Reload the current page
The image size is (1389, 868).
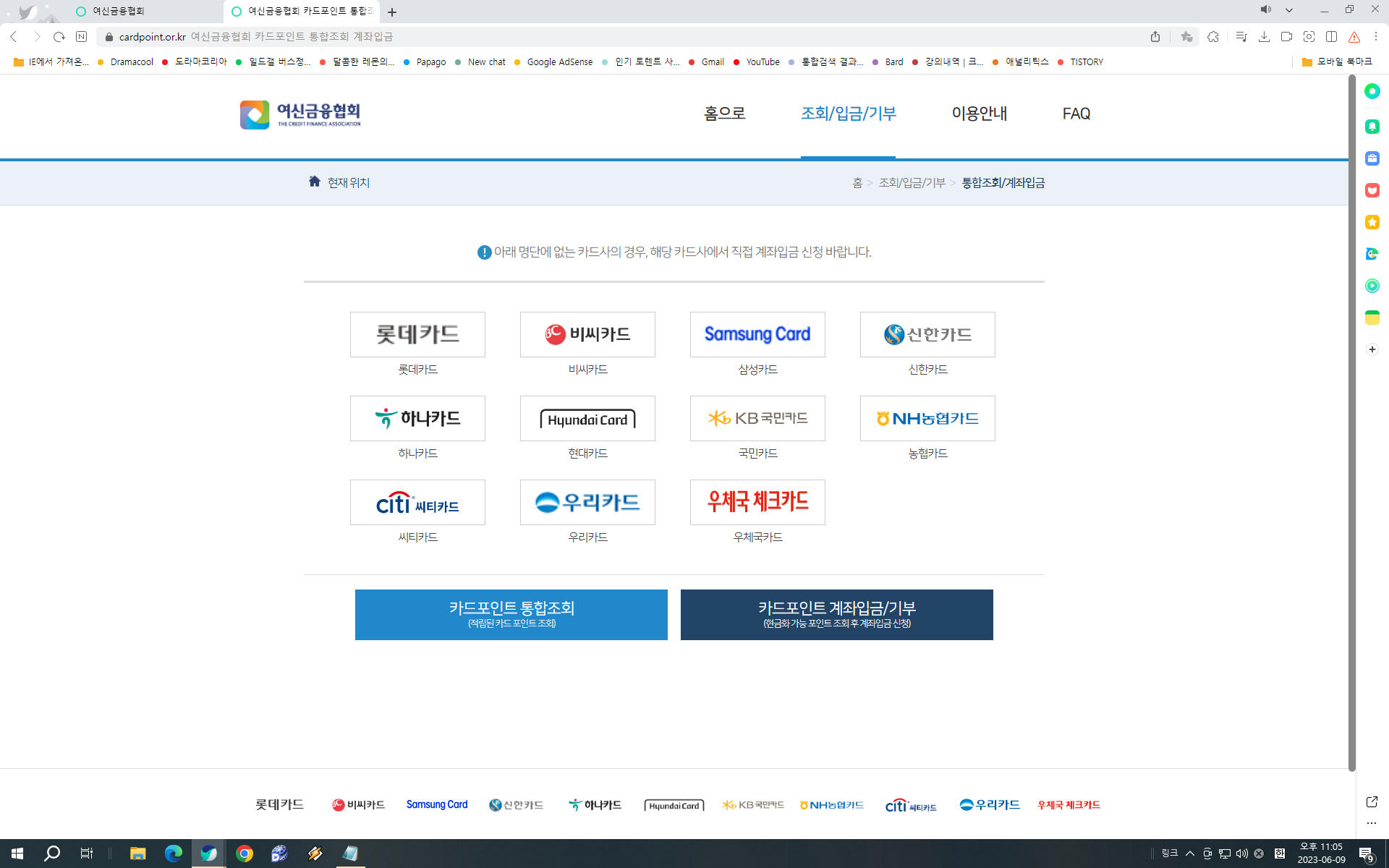[59, 37]
